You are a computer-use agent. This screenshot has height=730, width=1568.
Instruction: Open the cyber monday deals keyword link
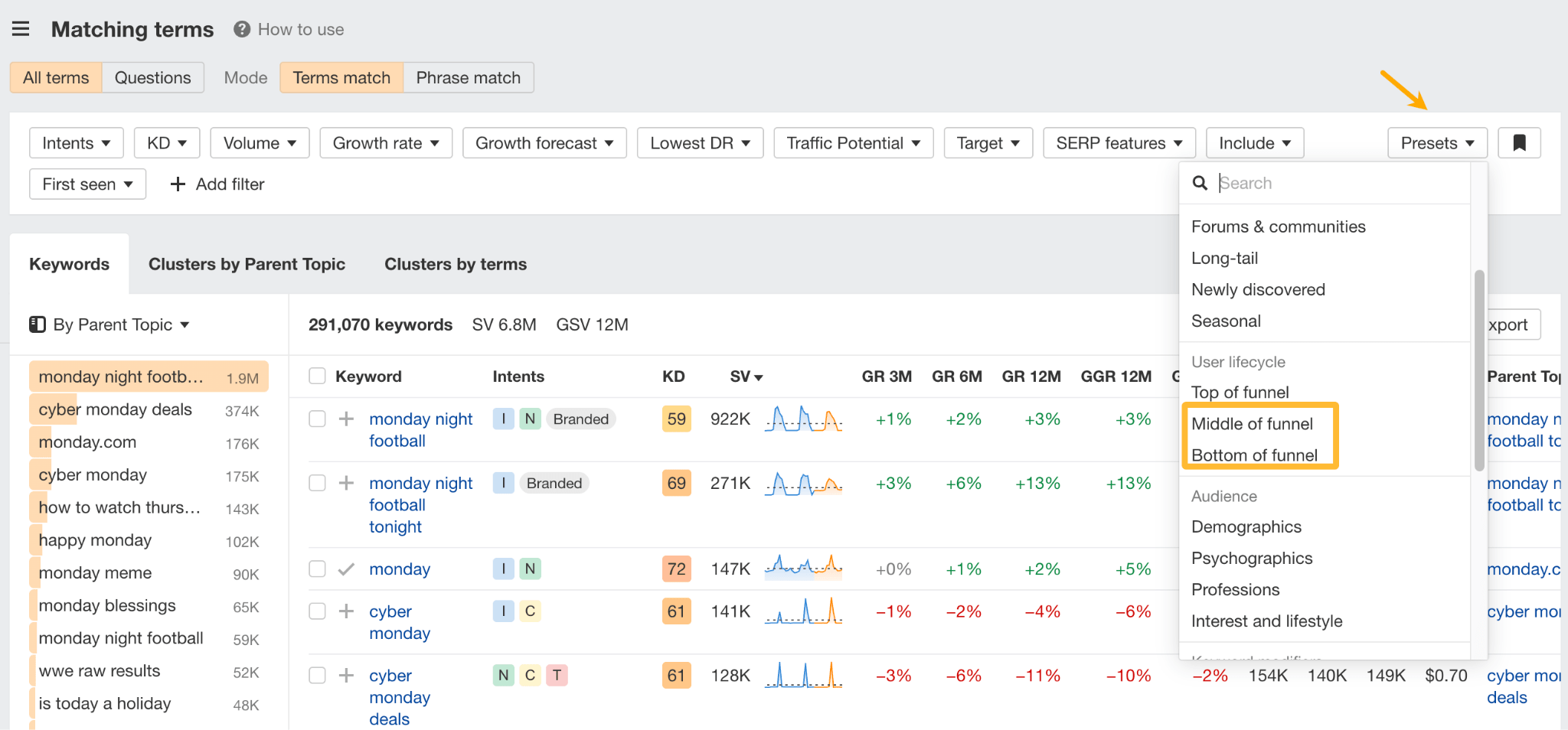(399, 696)
